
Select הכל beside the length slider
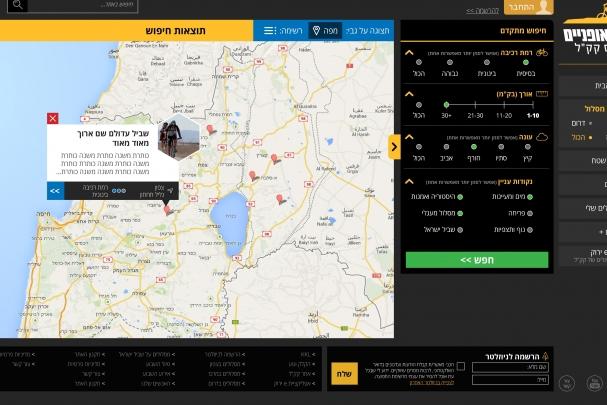(x=419, y=105)
